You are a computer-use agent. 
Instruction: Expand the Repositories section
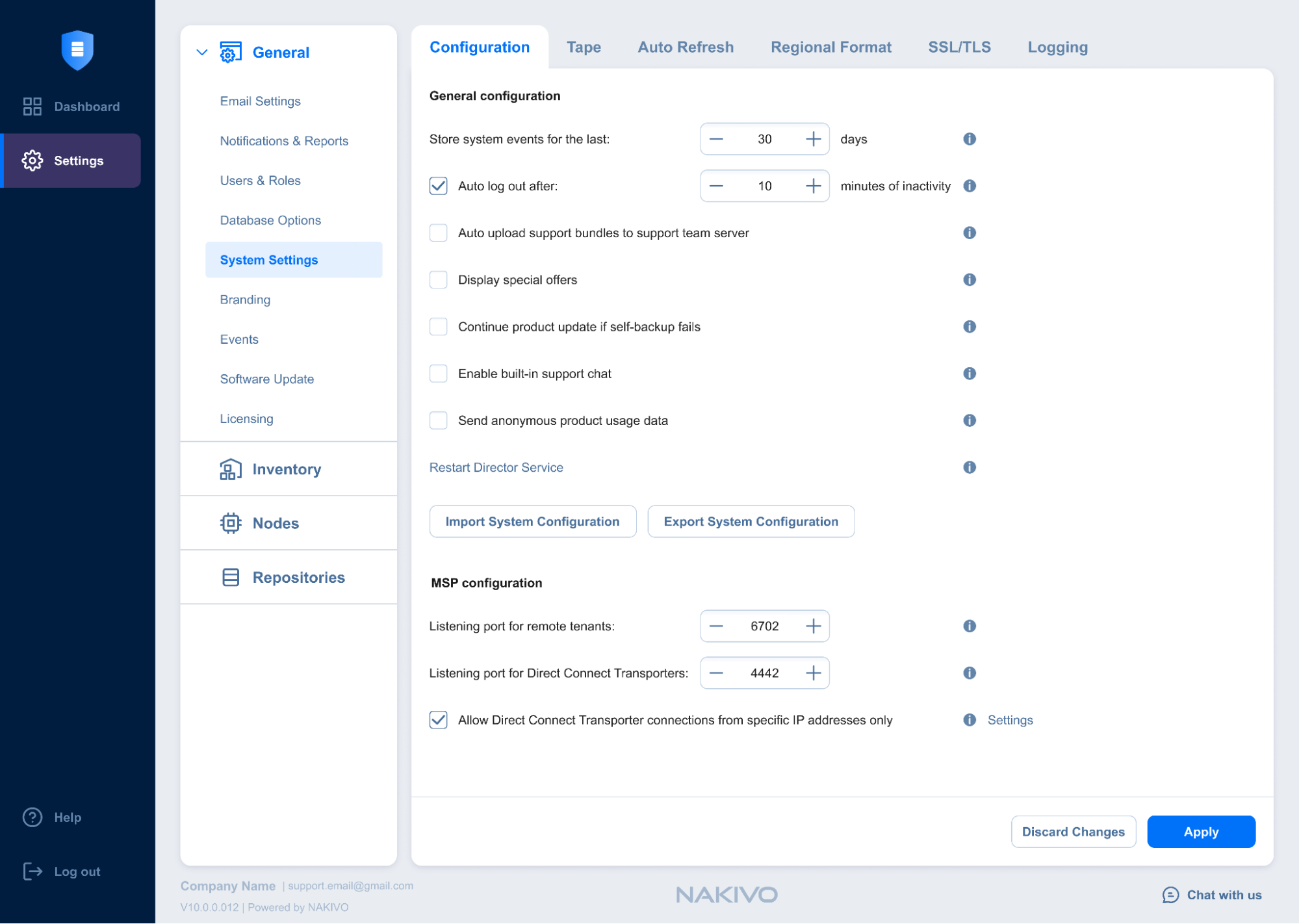coord(298,577)
